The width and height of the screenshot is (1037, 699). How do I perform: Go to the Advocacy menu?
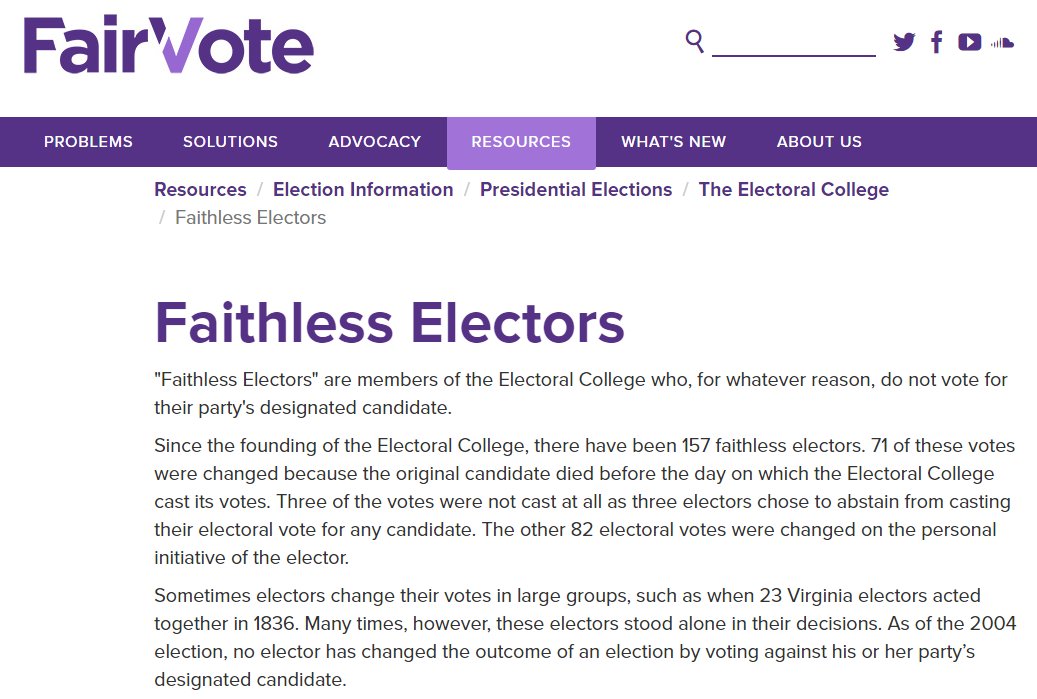pyautogui.click(x=374, y=142)
